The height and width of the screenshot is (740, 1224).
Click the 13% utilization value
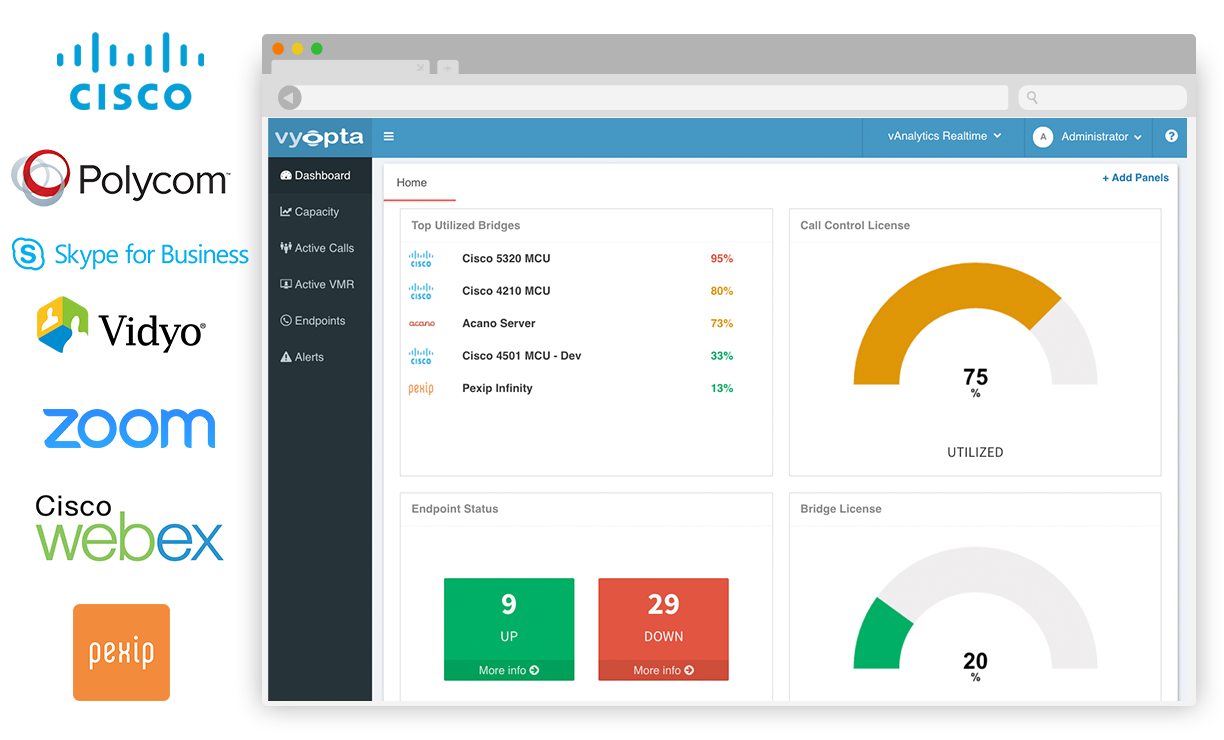click(722, 388)
